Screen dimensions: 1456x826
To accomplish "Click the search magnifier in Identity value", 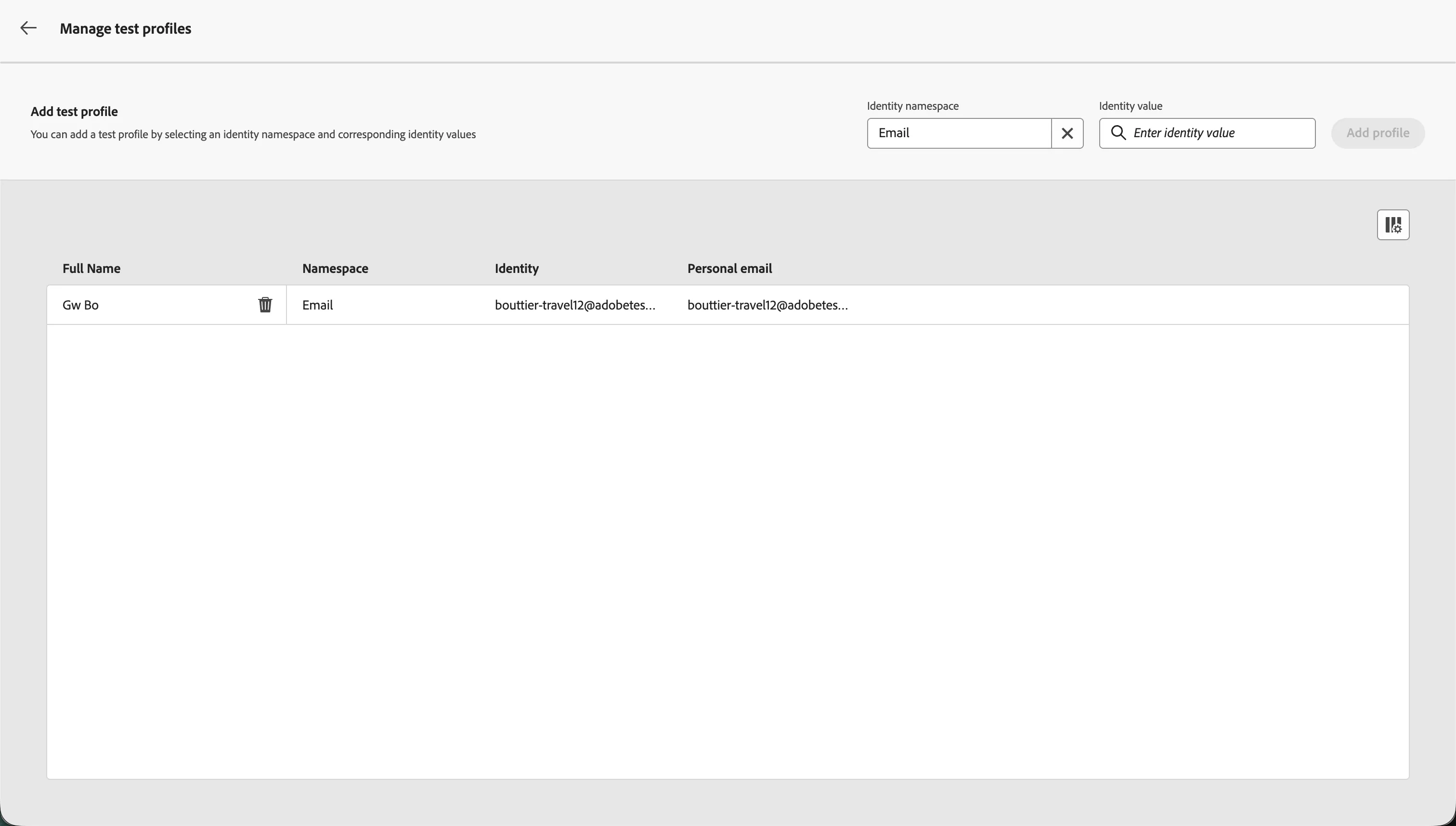I will tap(1118, 133).
